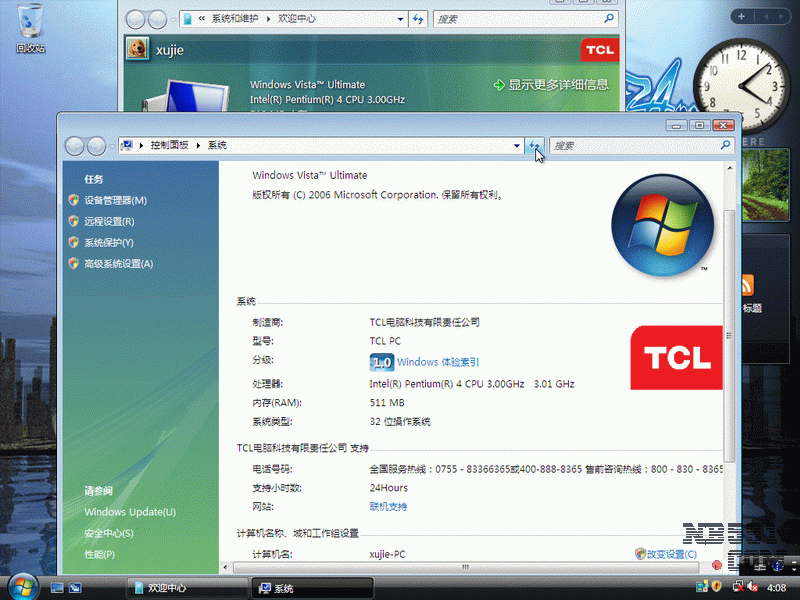Screen dimensions: 800x600
Task: Expand the System window address bar history dropdown
Action: pos(517,146)
